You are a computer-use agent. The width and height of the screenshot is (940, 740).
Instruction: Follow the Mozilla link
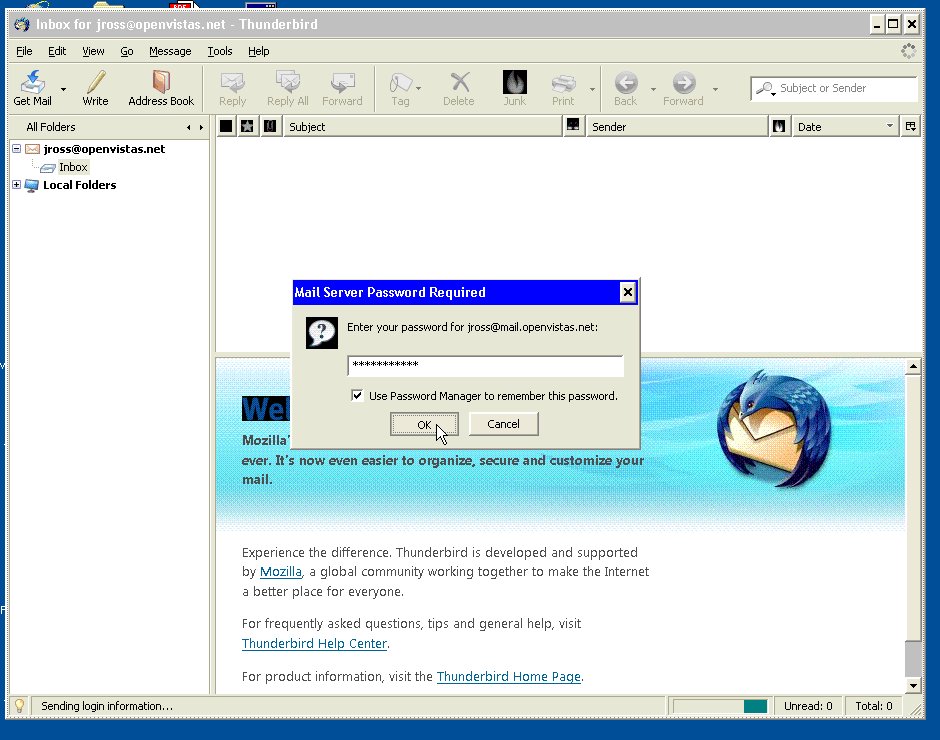click(281, 571)
